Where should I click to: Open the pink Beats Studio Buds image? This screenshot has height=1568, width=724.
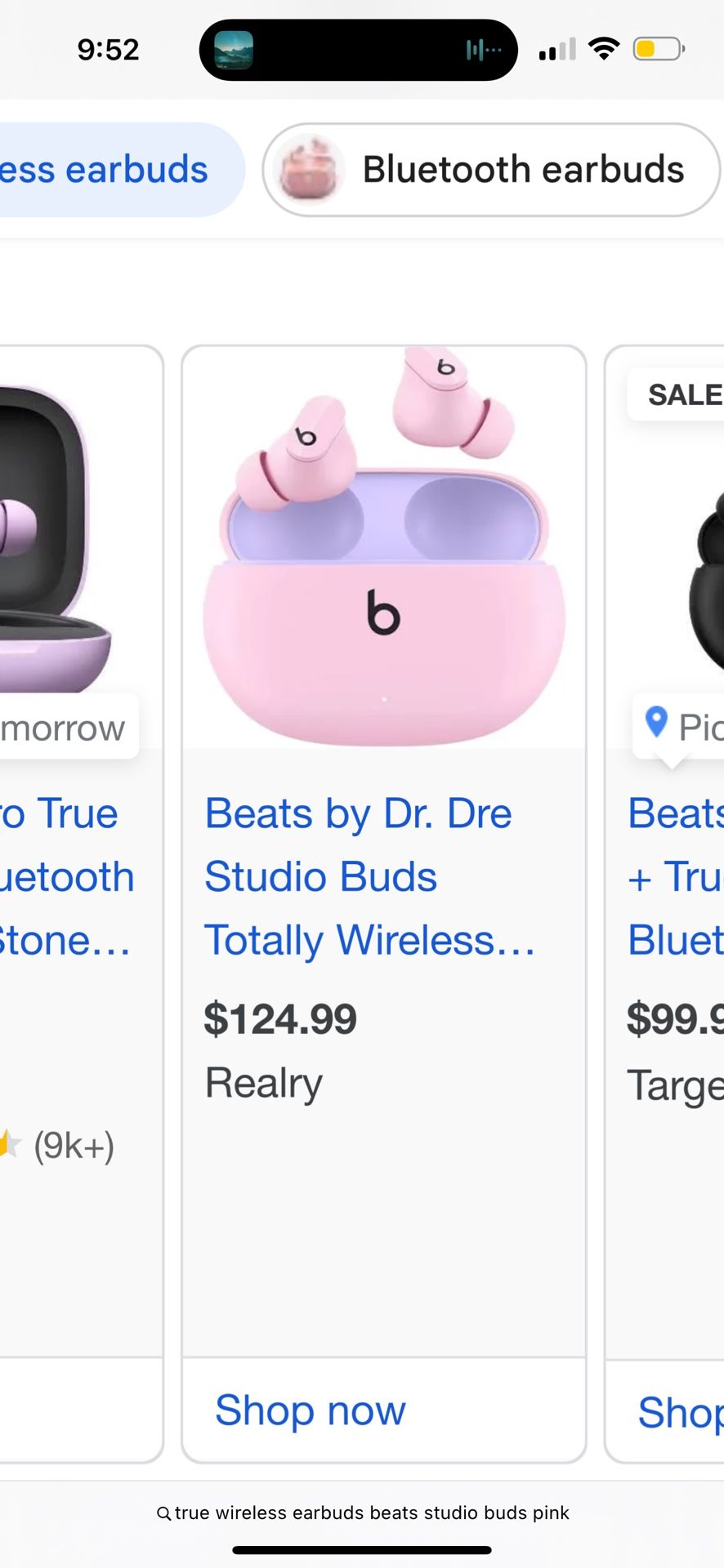click(383, 547)
